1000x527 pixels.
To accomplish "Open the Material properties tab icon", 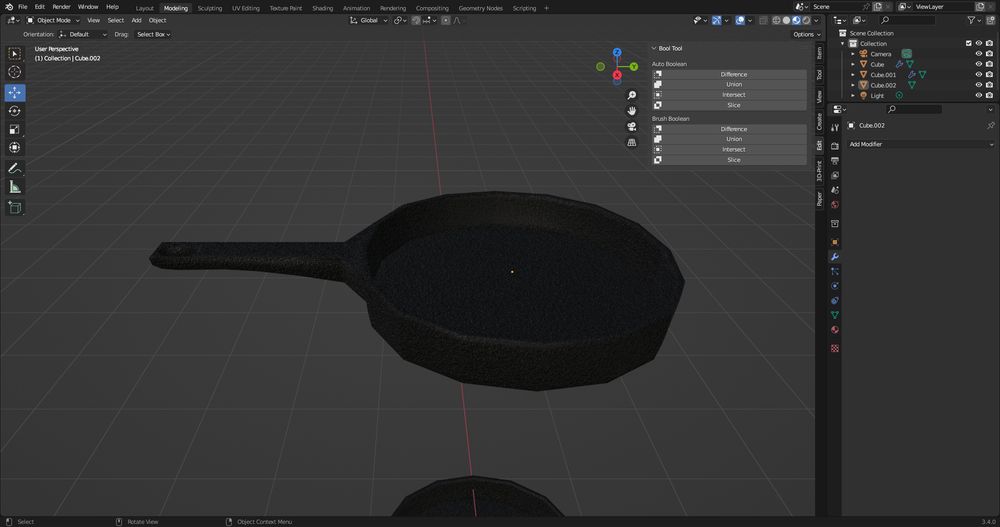I will (x=835, y=330).
